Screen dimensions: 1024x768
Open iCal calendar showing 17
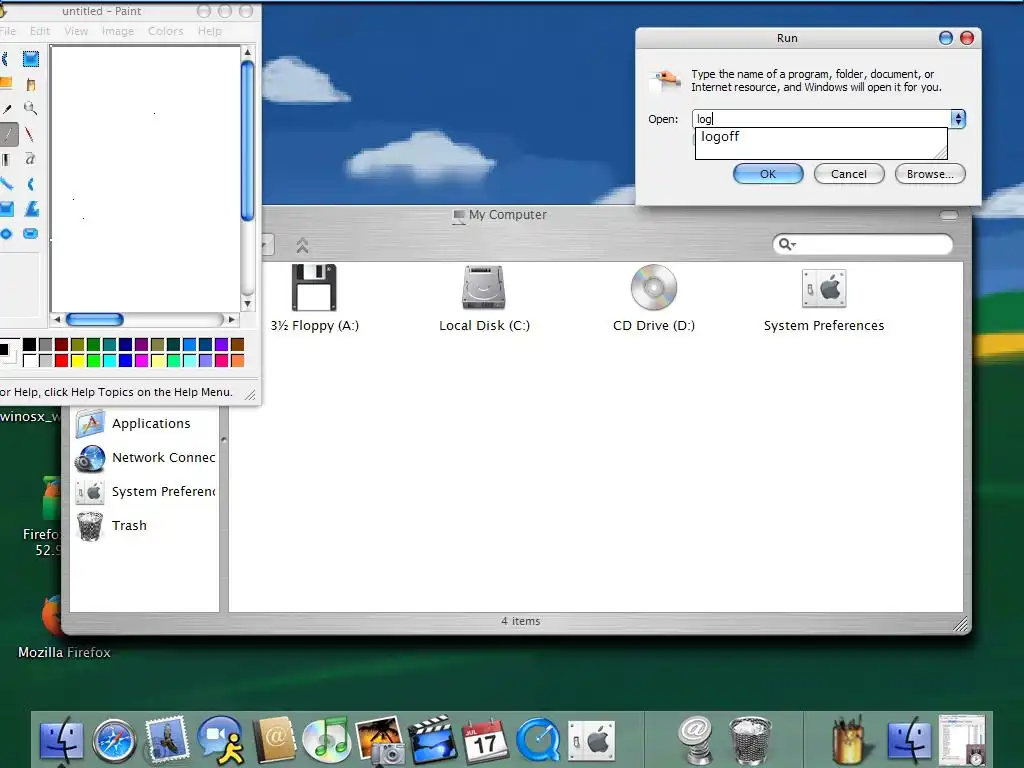point(485,741)
